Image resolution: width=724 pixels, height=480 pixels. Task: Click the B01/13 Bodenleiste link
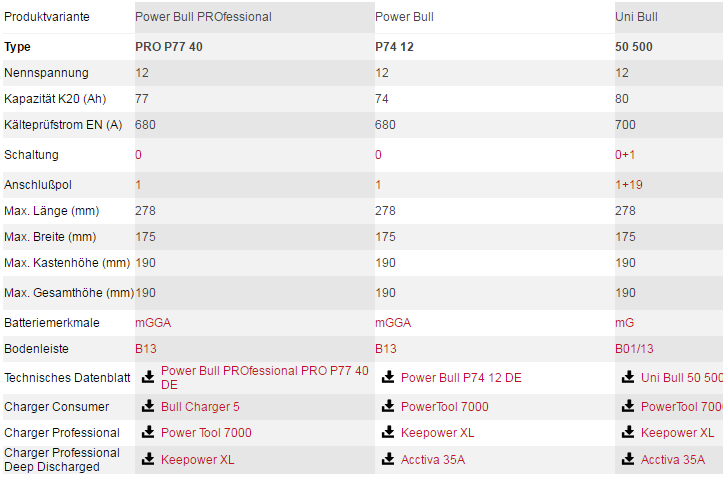(x=634, y=349)
